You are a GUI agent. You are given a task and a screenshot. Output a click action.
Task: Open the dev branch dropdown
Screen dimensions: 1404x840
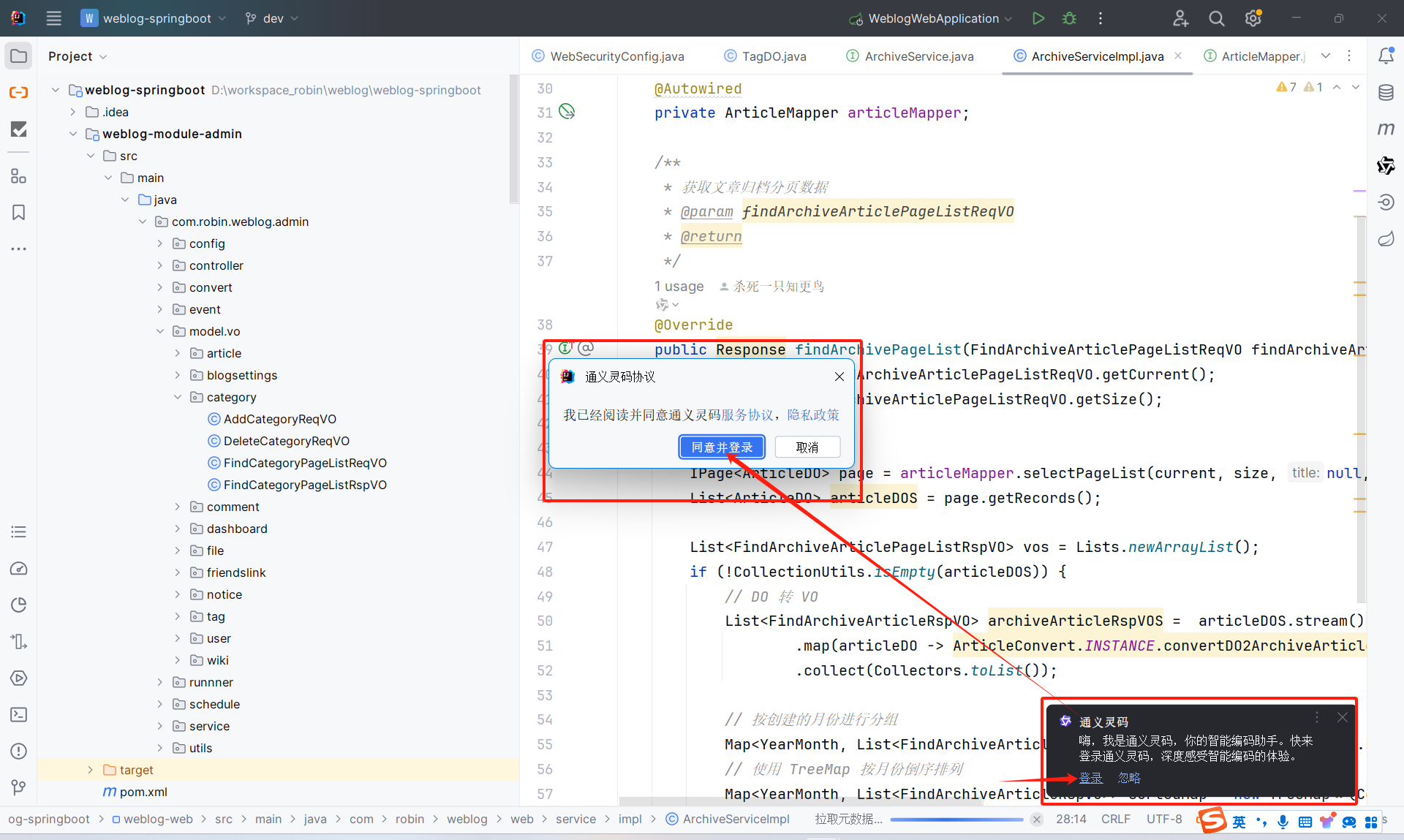click(272, 18)
